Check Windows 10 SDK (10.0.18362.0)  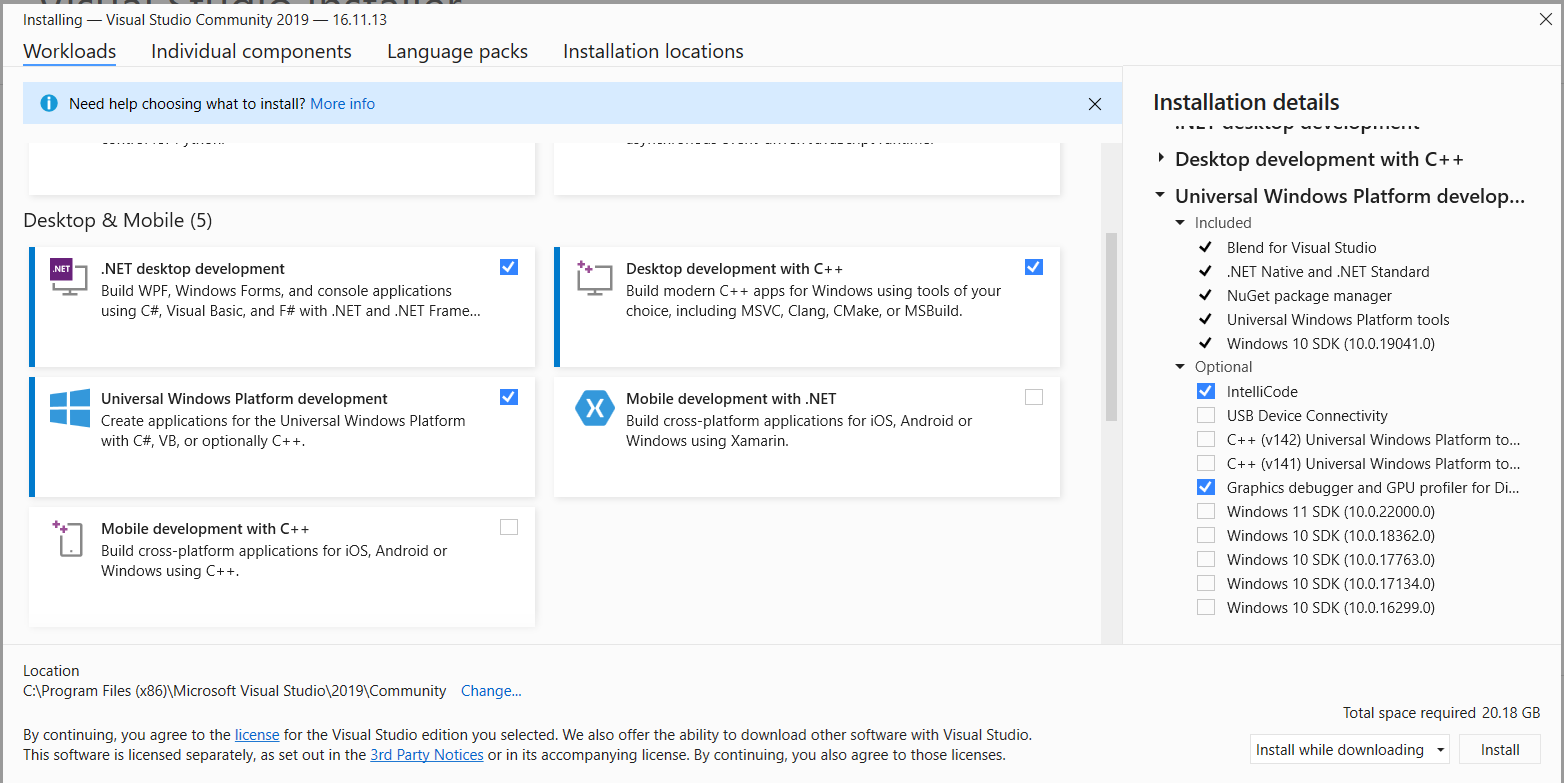click(x=1206, y=535)
